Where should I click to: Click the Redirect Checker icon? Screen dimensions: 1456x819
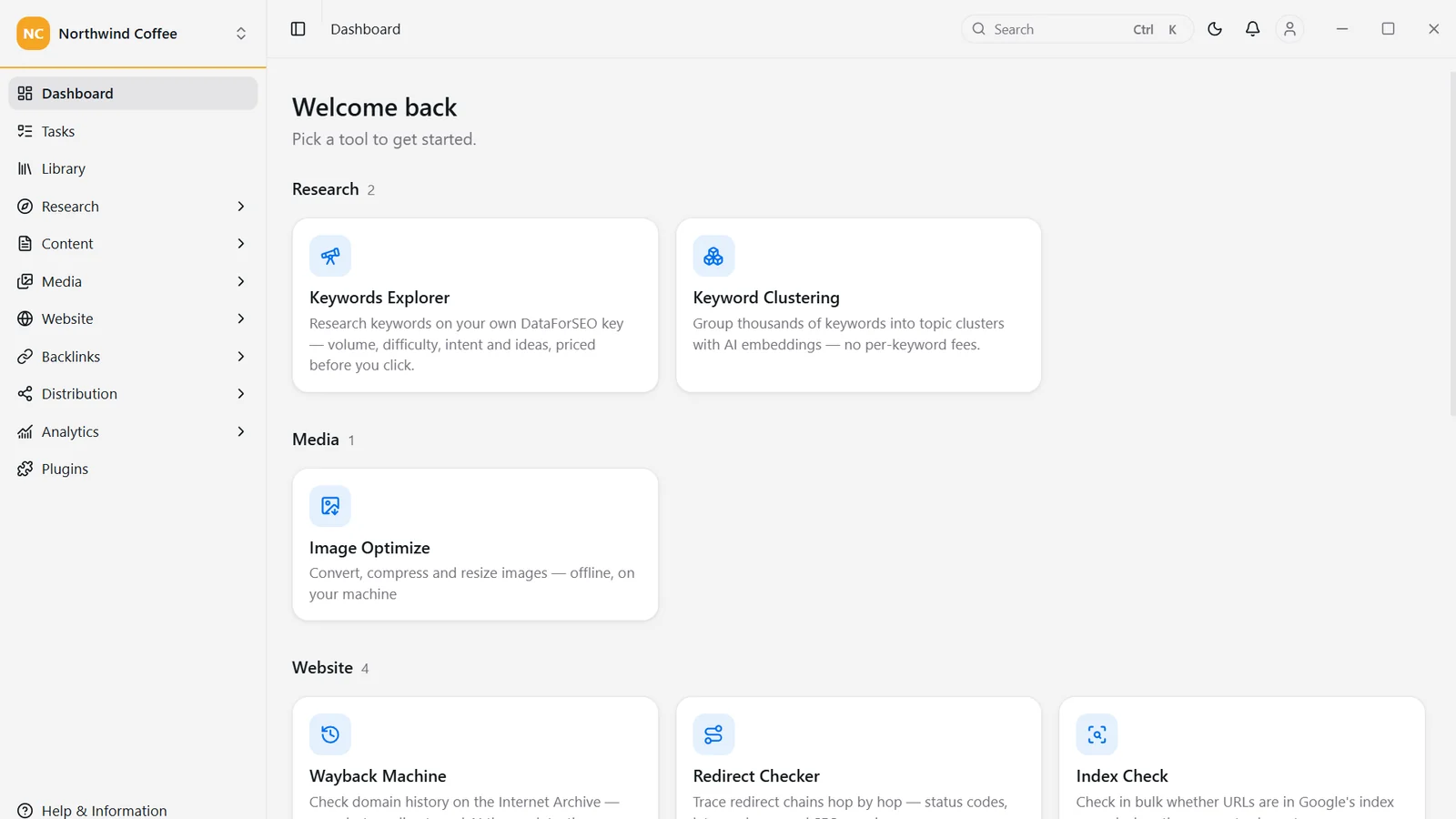[713, 734]
